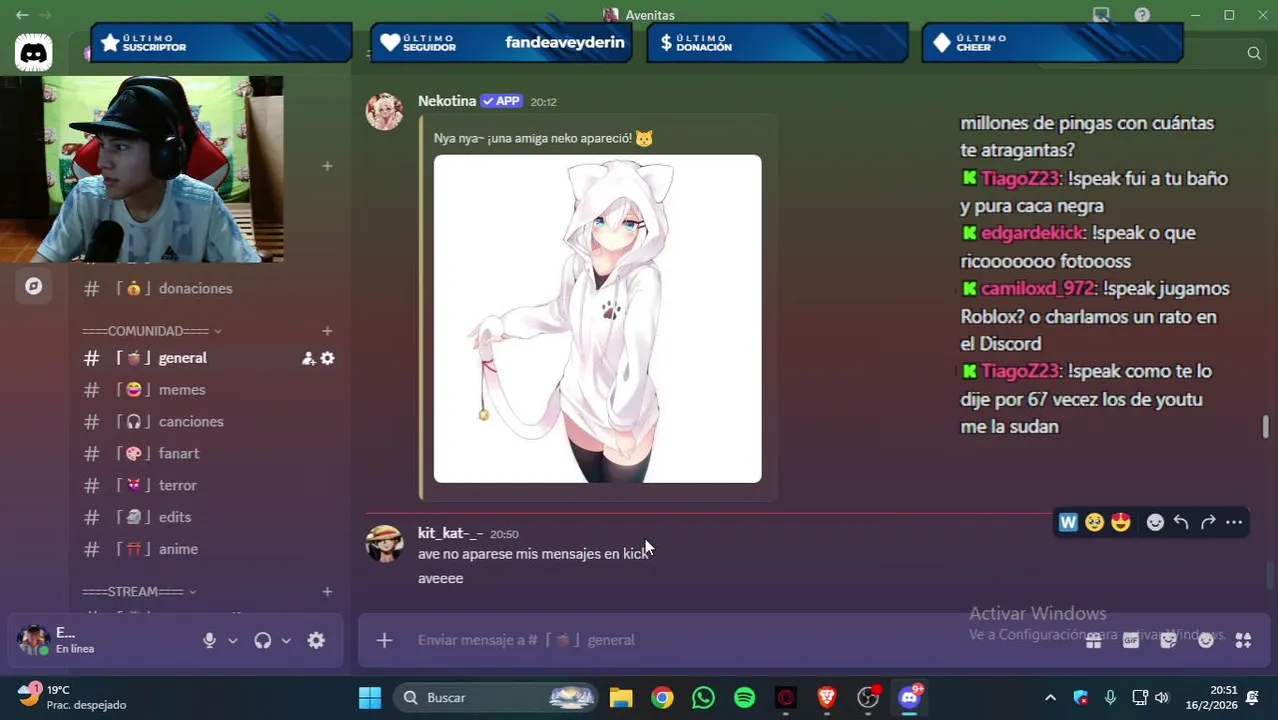Image resolution: width=1278 pixels, height=720 pixels.
Task: React with the heart-eyes emoji
Action: [x=1120, y=522]
